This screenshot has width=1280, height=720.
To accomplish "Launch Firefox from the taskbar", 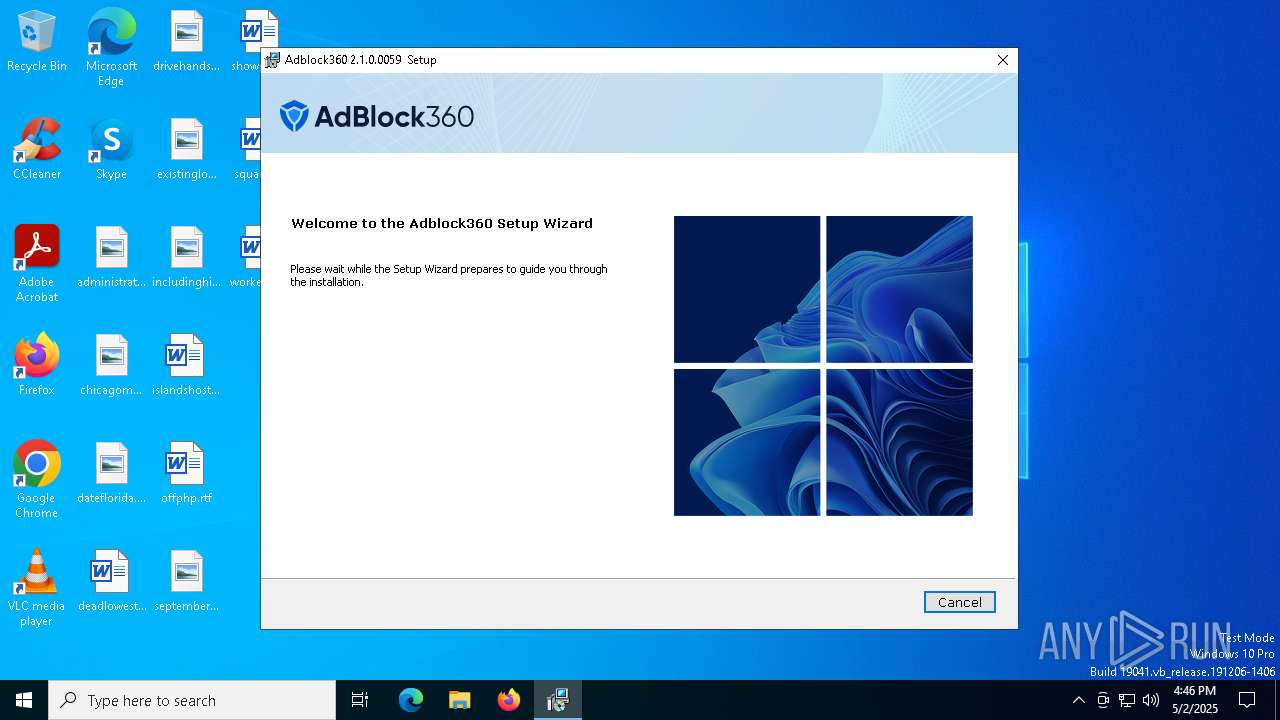I will 509,700.
